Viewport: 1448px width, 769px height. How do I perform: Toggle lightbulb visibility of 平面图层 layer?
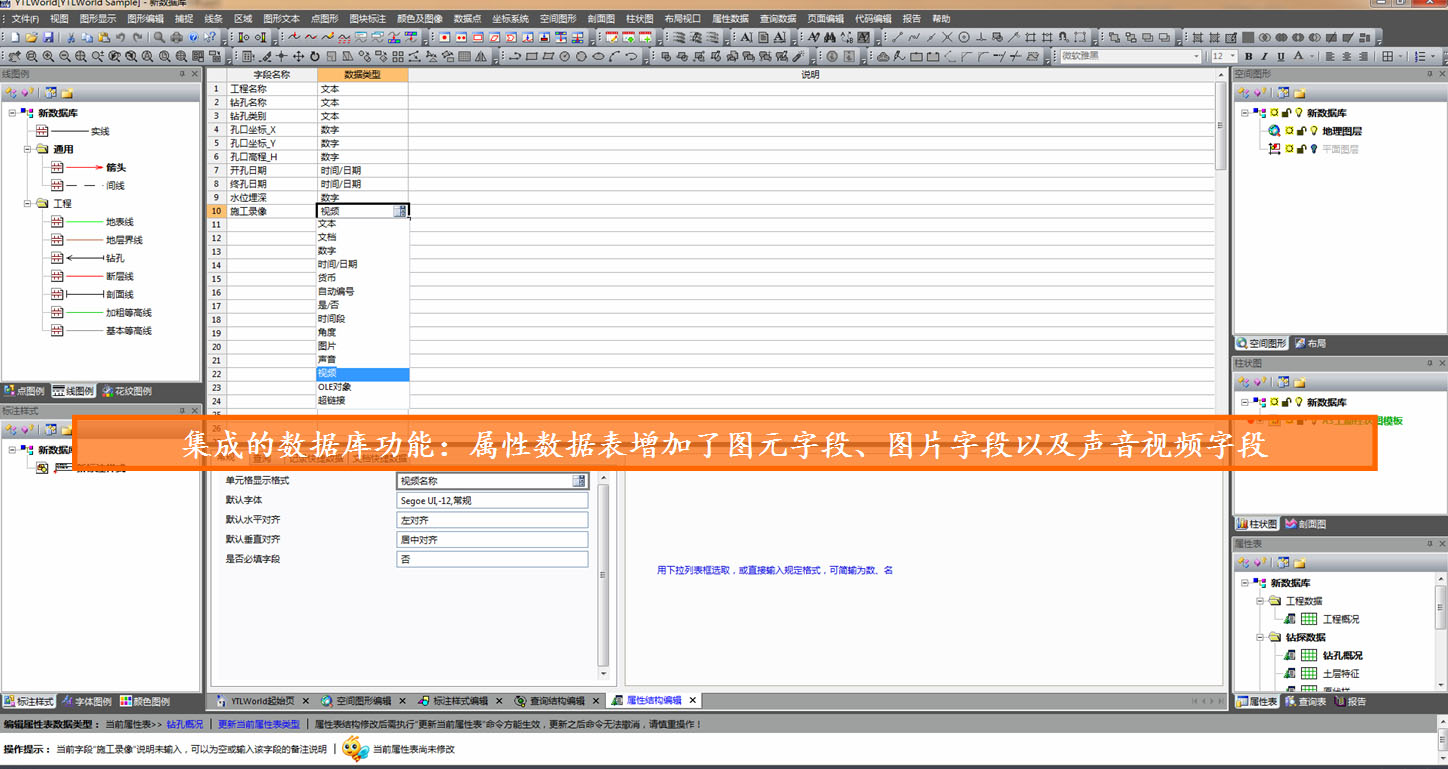pyautogui.click(x=1314, y=149)
